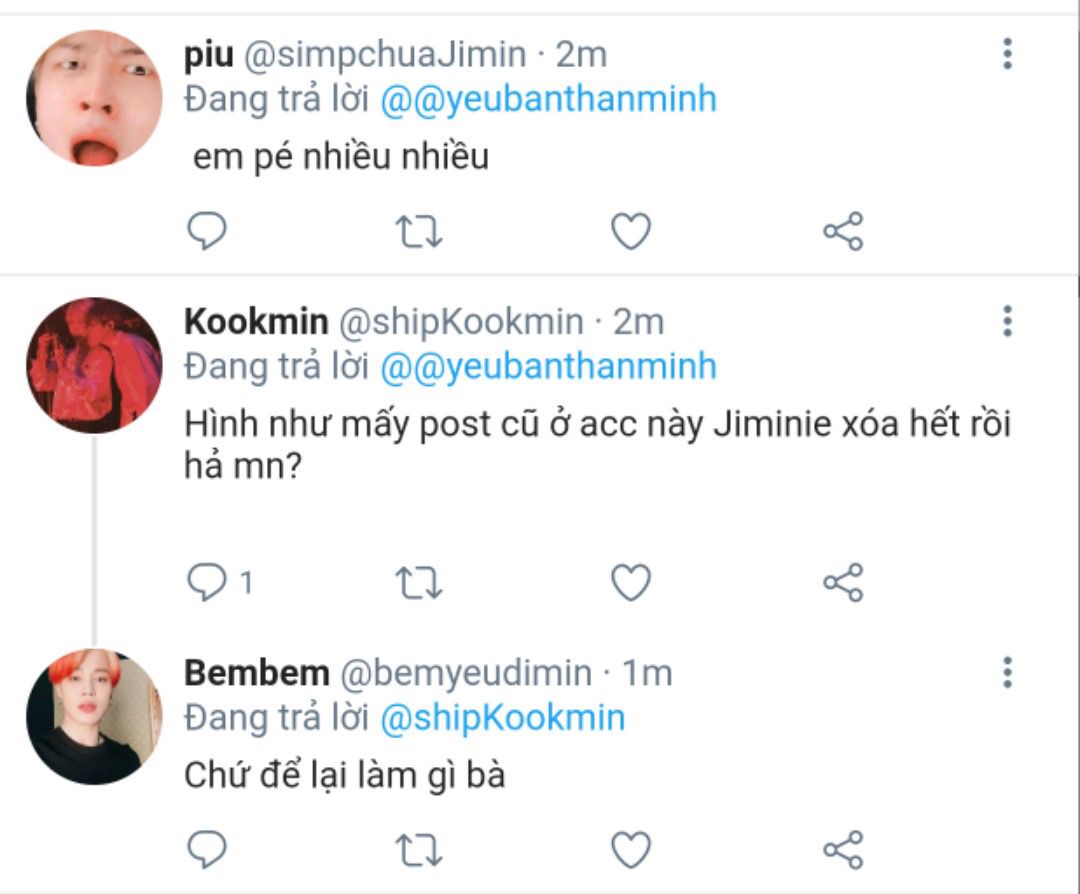1080x894 pixels.
Task: Open more options for Kookmin's tweet
Action: click(1007, 321)
